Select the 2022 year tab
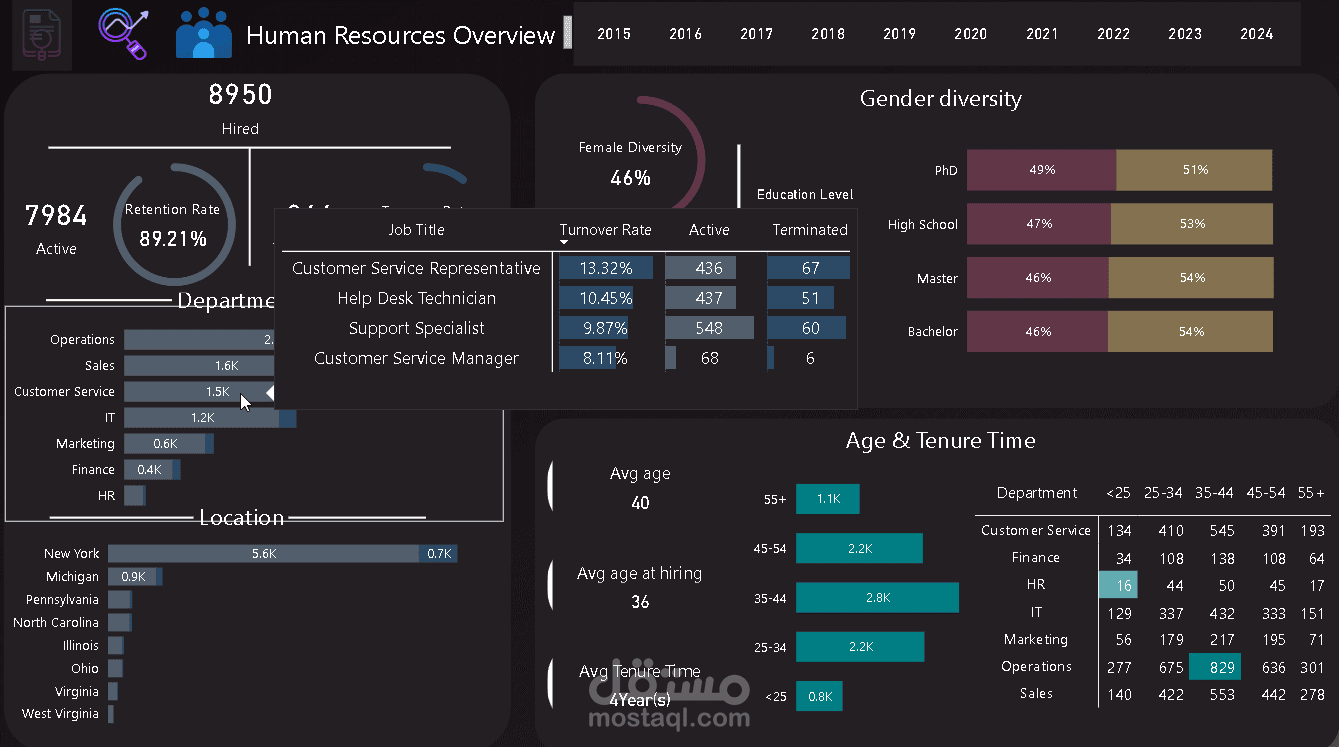 tap(1113, 33)
